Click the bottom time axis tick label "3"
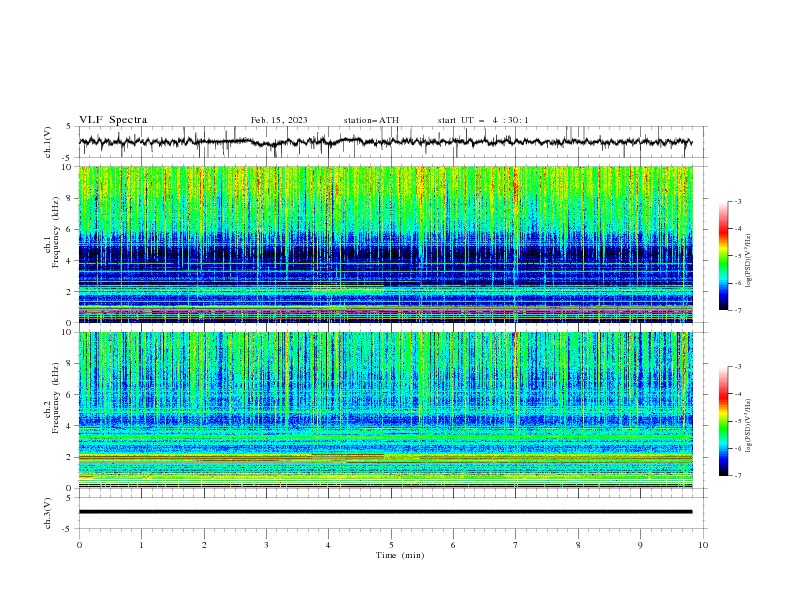The width and height of the screenshot is (792, 612). pyautogui.click(x=266, y=545)
